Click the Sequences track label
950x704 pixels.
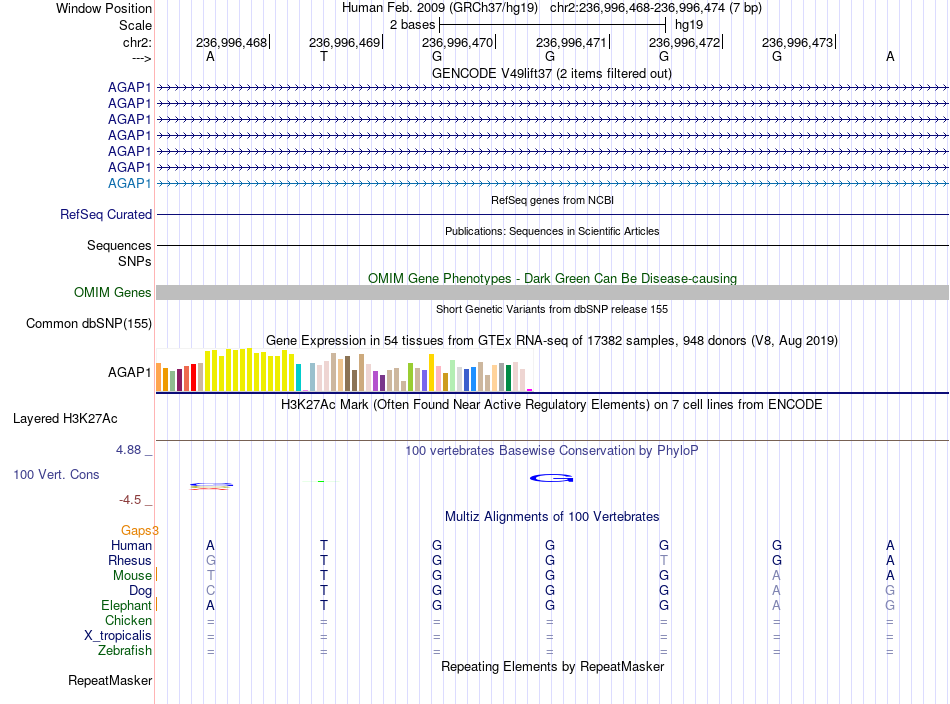(119, 245)
